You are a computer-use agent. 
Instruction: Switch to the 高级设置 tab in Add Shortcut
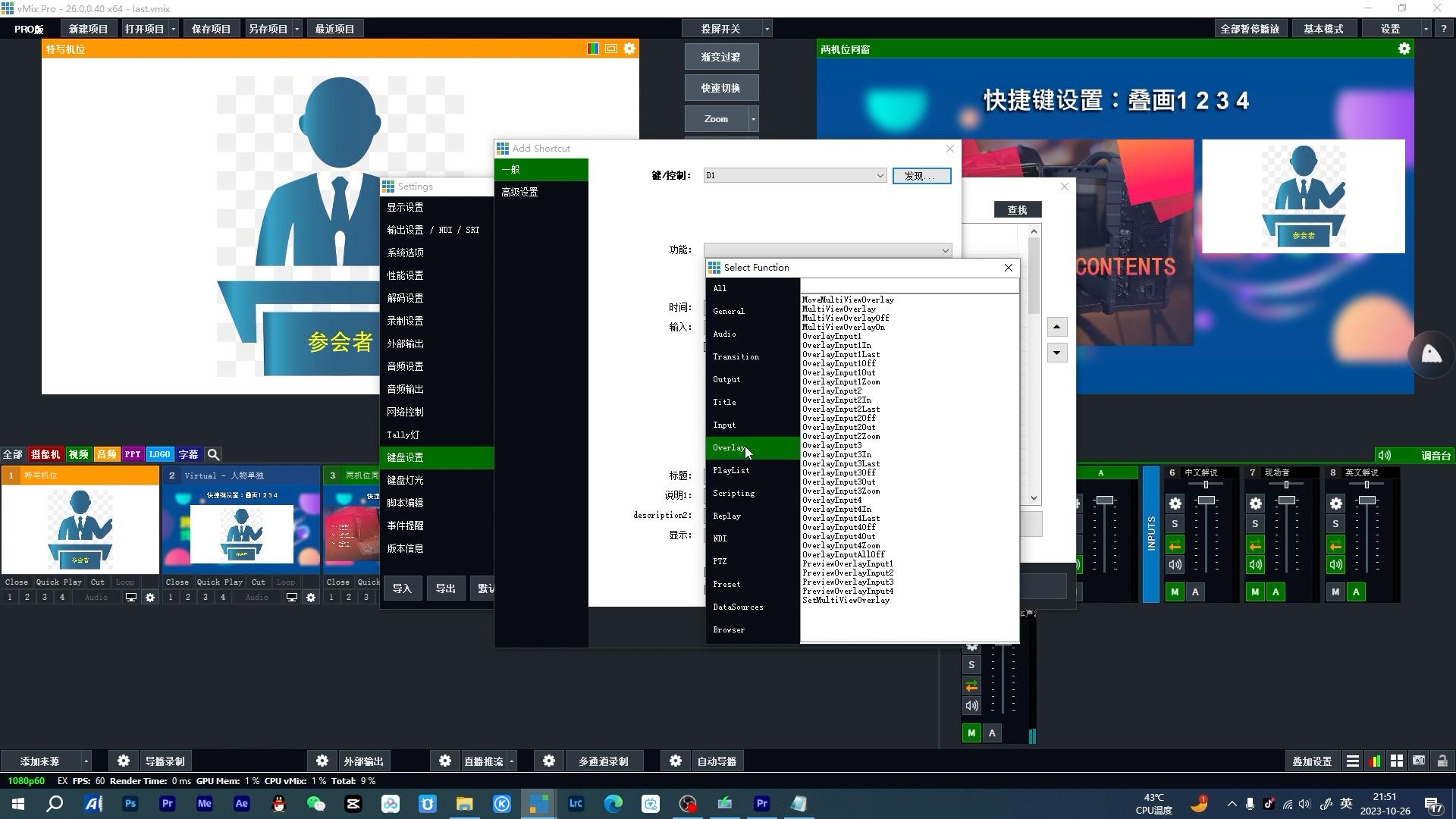pyautogui.click(x=519, y=191)
